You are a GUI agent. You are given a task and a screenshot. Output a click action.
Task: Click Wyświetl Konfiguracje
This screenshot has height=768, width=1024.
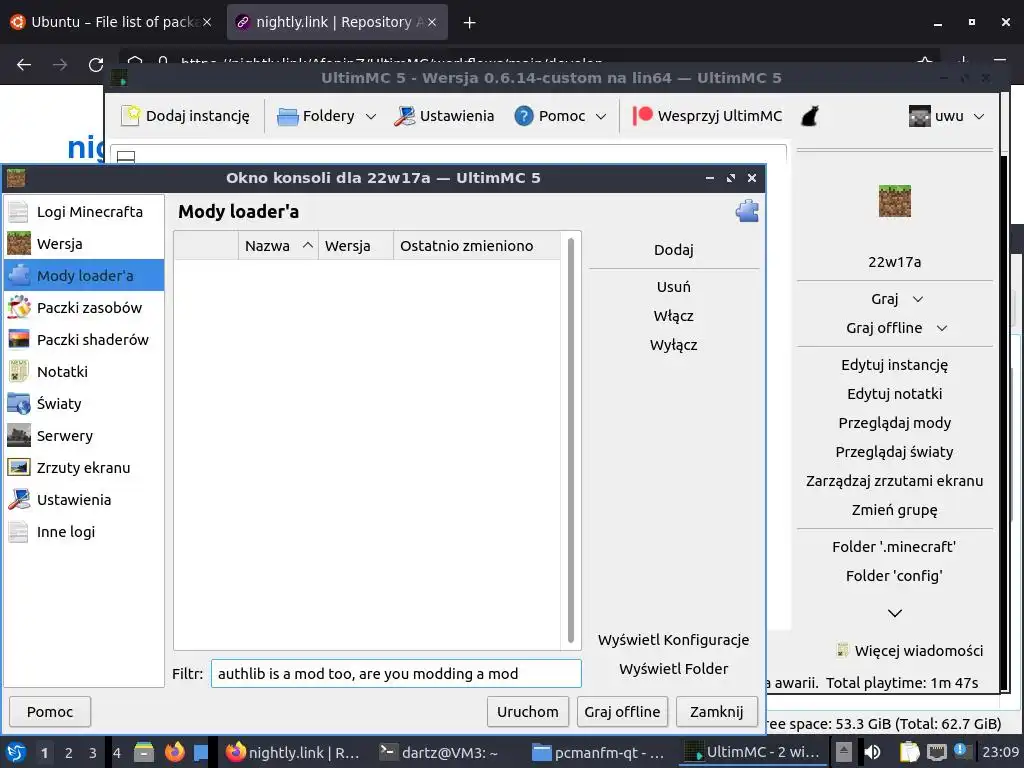click(673, 640)
